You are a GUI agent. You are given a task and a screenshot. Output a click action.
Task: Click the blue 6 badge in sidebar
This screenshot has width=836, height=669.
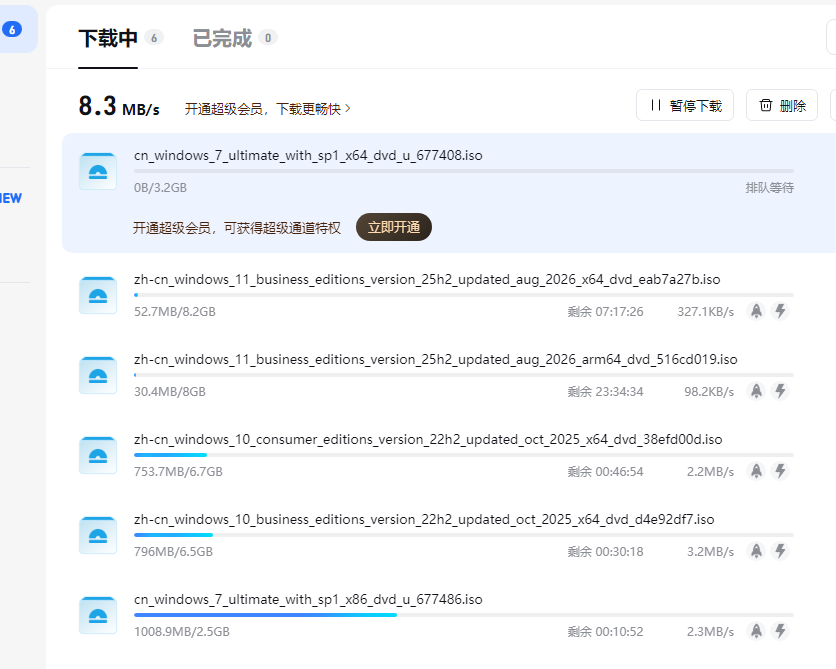coord(12,29)
